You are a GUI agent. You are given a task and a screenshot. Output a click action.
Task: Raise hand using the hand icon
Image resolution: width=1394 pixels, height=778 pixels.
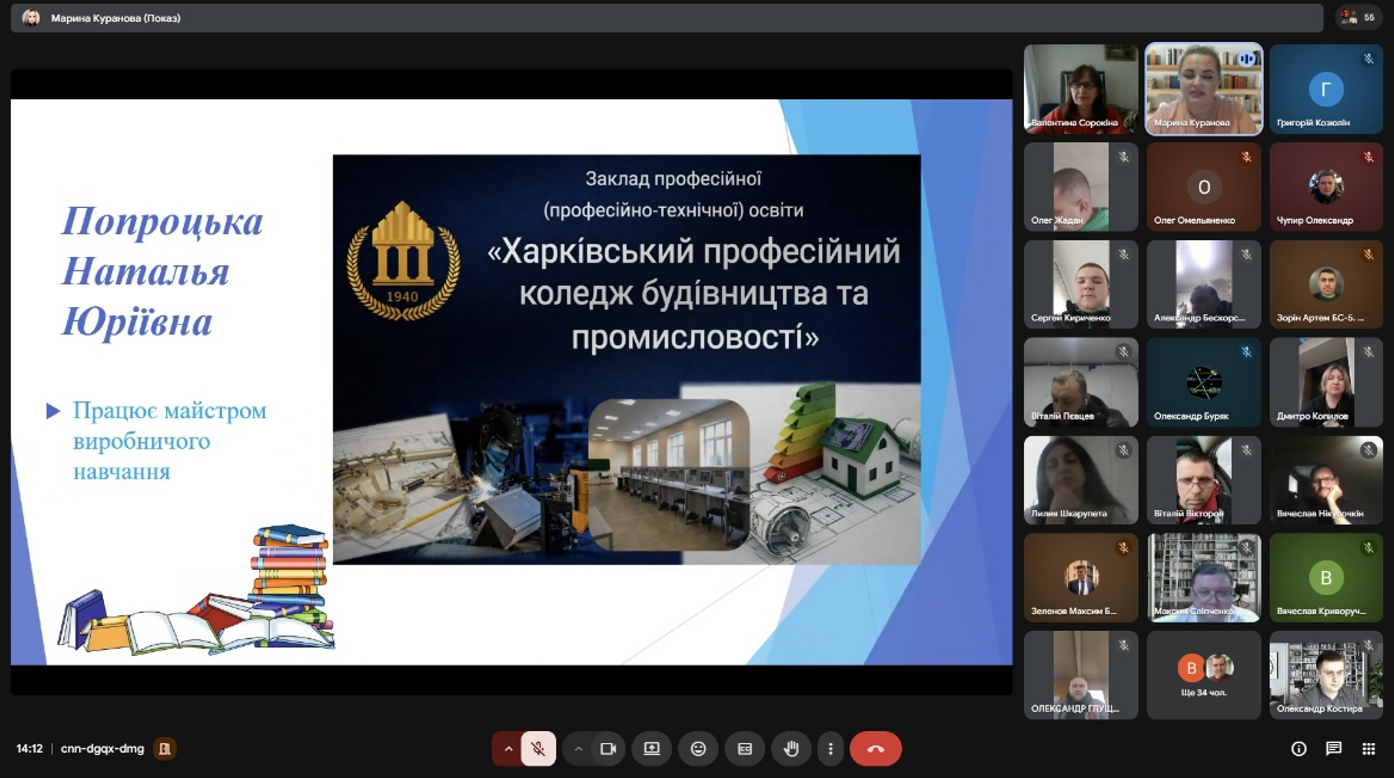pos(791,749)
